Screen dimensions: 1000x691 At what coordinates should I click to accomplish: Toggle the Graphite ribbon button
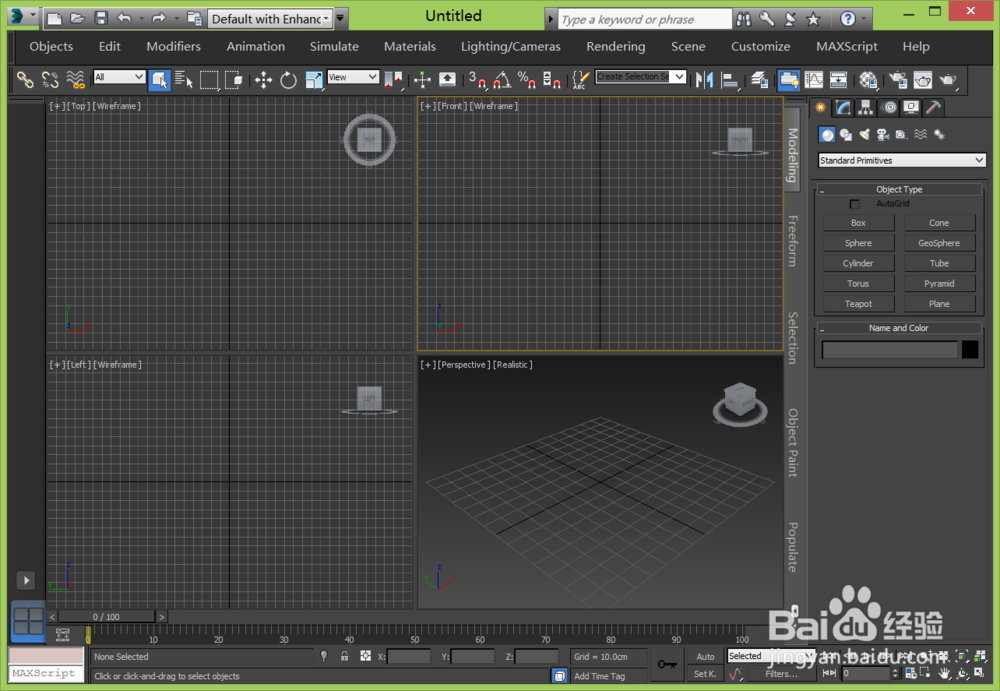pos(789,80)
